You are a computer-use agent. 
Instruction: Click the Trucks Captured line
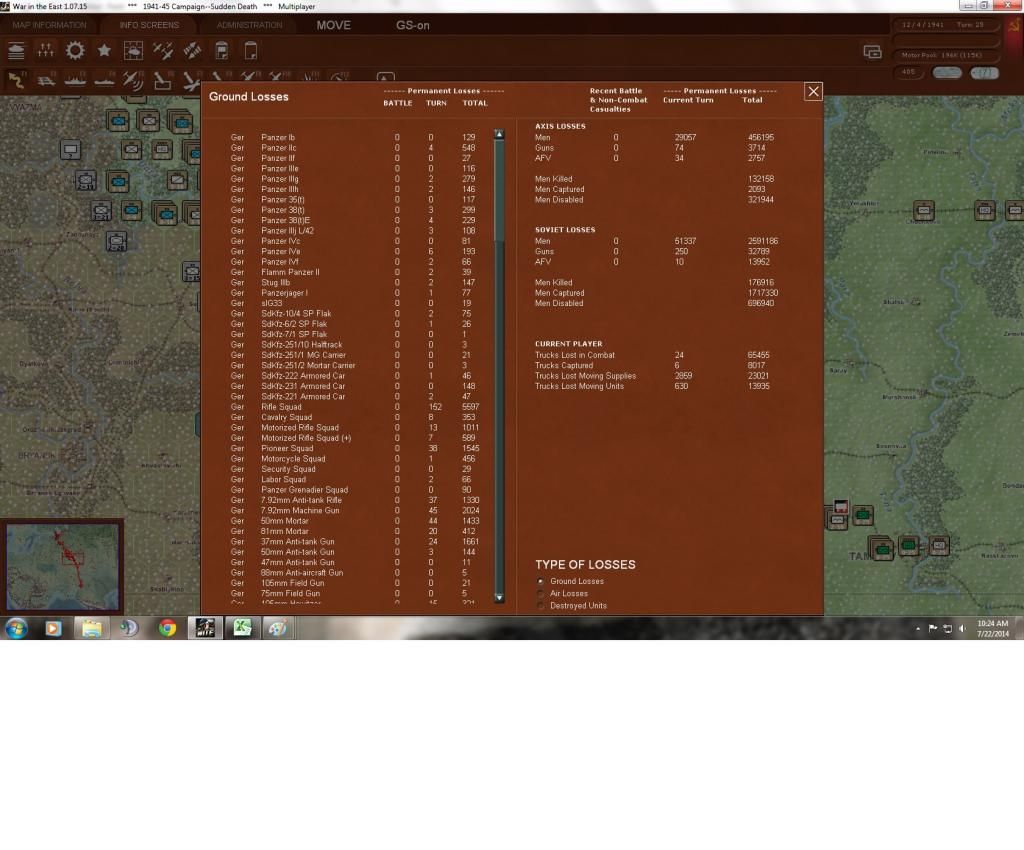(x=652, y=366)
